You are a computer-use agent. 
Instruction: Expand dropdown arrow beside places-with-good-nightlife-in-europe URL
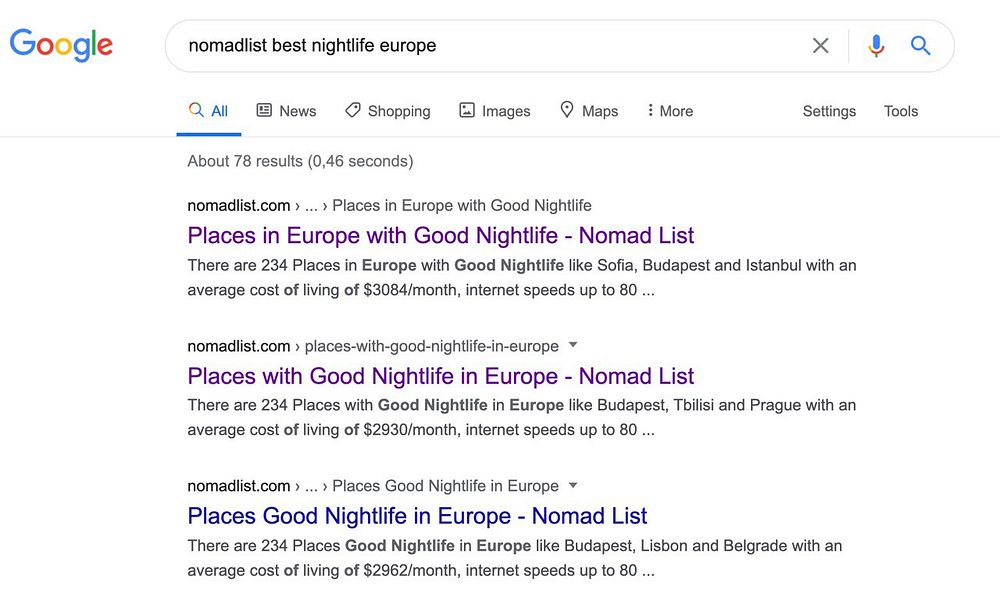click(573, 345)
